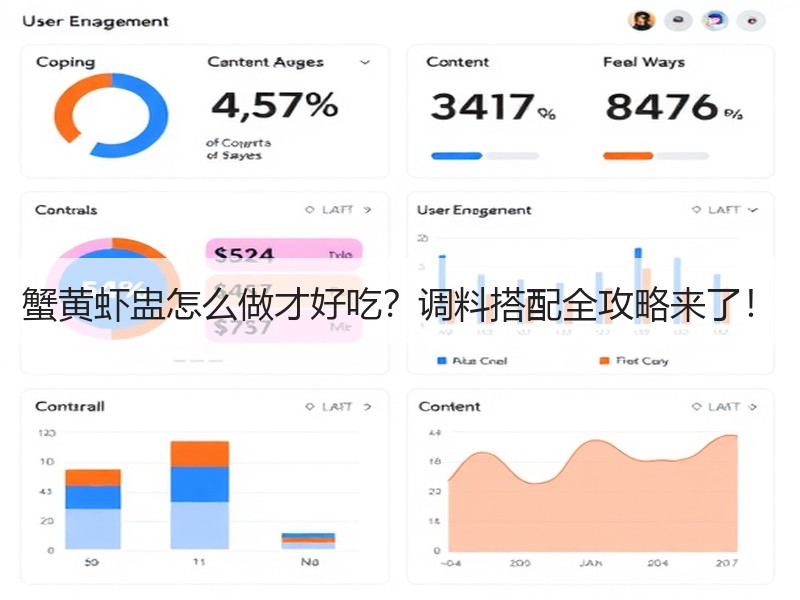Toggle the orange Fiet Cay legend

[x=634, y=361]
